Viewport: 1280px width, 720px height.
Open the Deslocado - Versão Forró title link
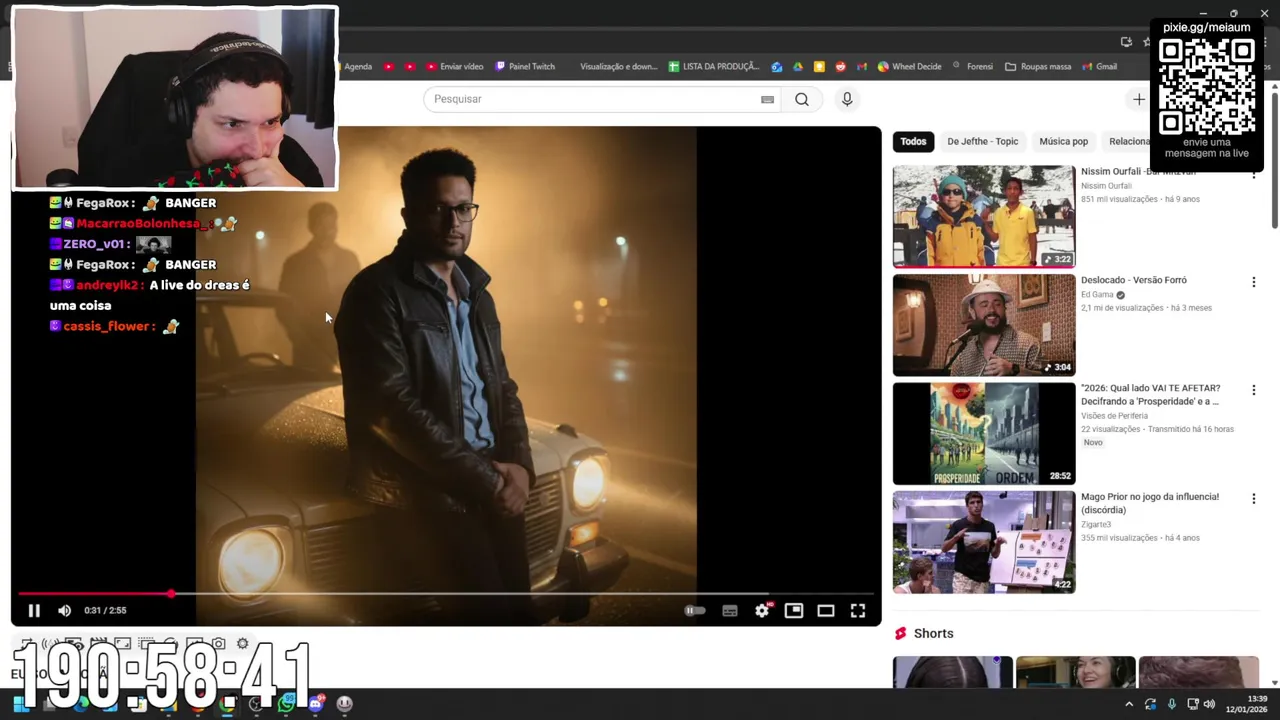1134,280
